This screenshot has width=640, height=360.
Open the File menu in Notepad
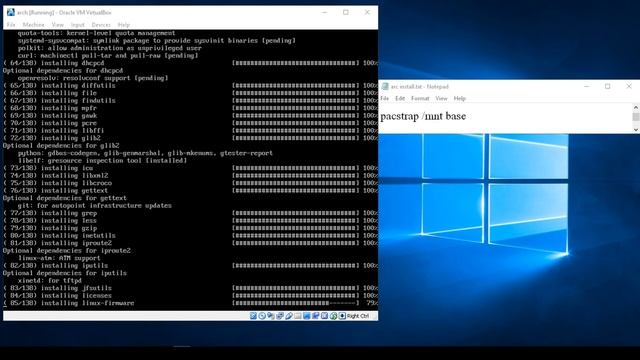(x=384, y=98)
